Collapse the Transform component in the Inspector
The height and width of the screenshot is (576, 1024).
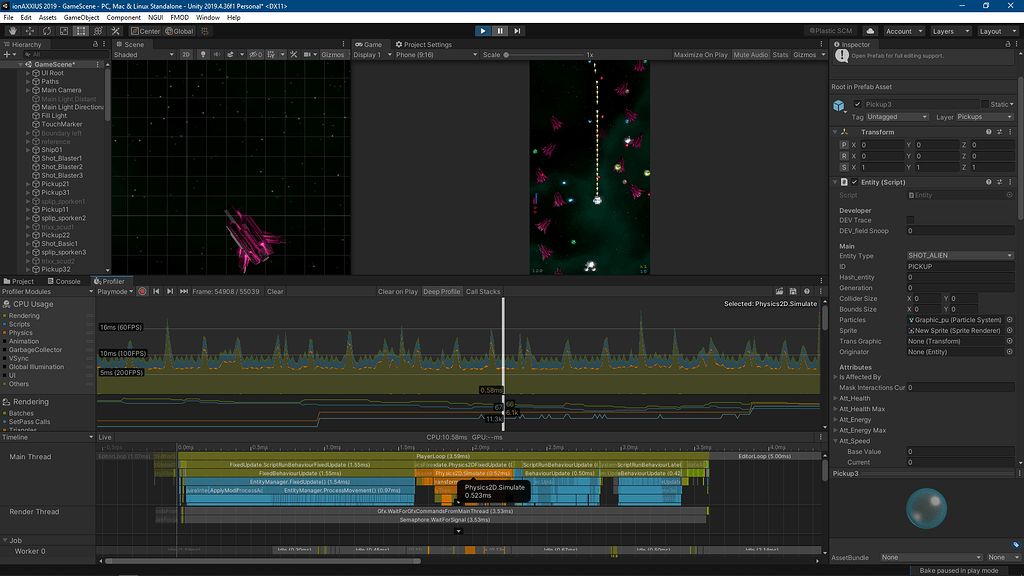pos(835,132)
